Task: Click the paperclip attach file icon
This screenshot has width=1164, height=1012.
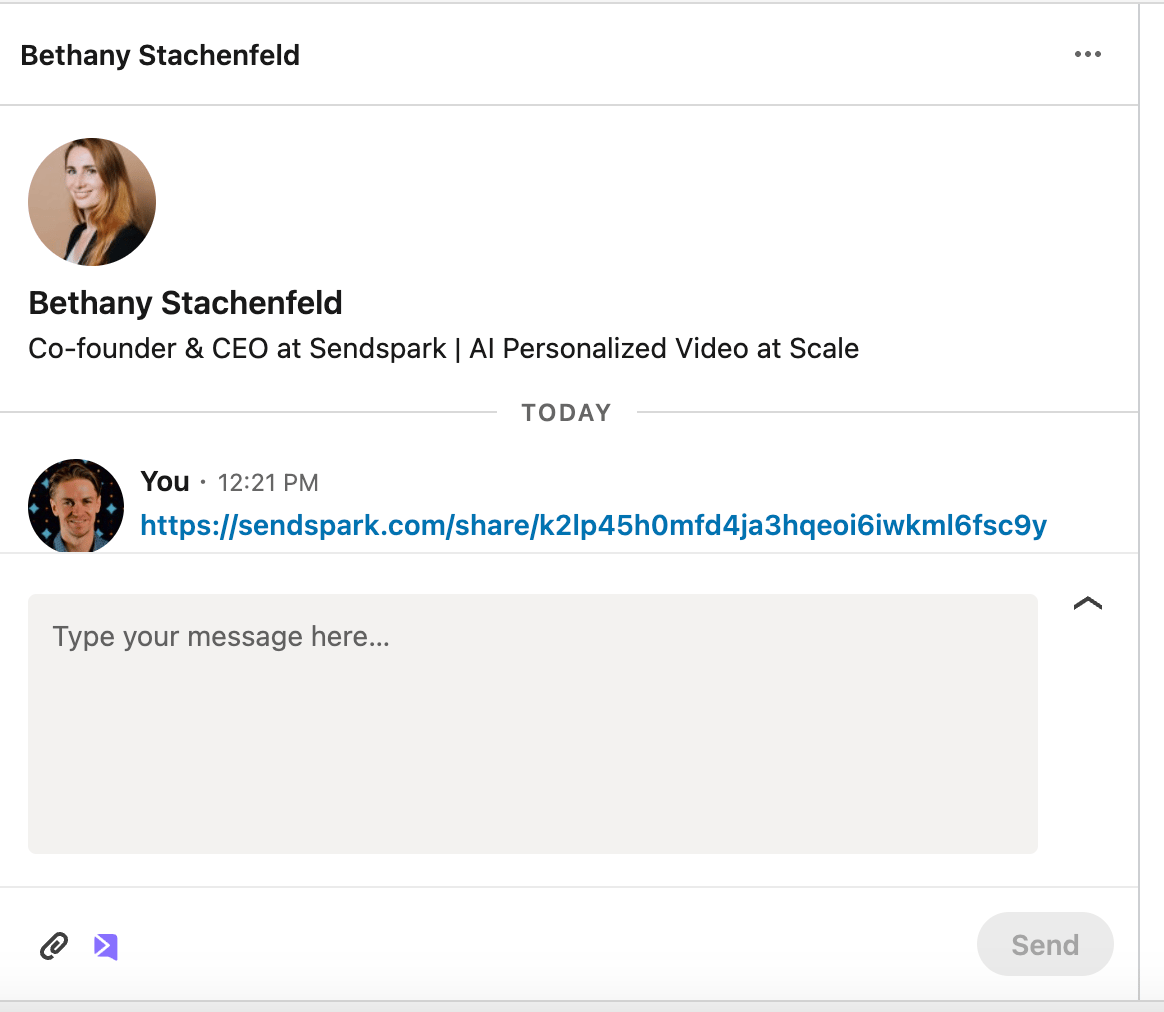Action: (54, 946)
